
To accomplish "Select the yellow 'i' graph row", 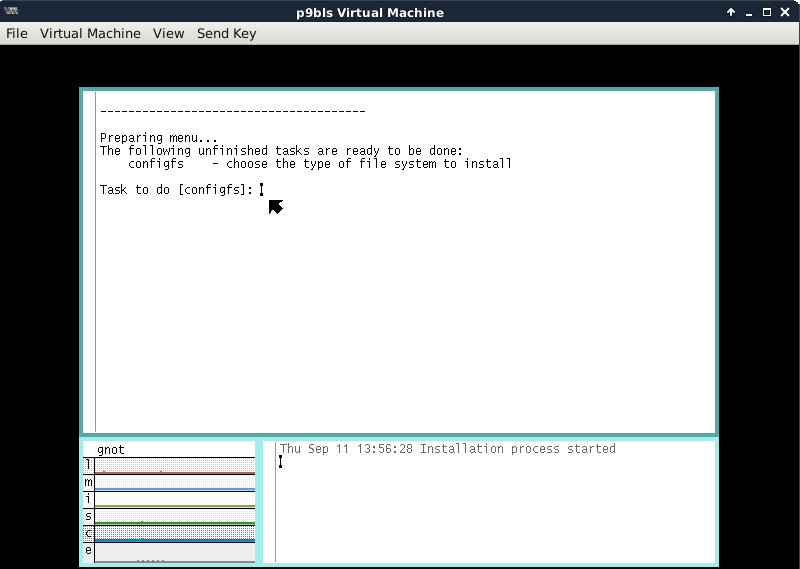I will (174, 500).
